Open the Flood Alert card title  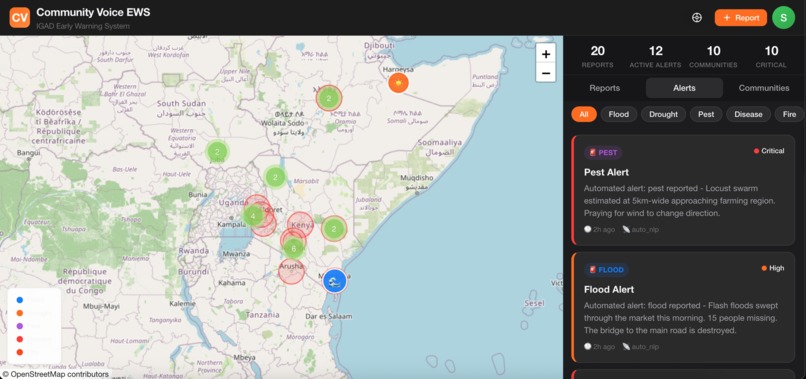609,290
